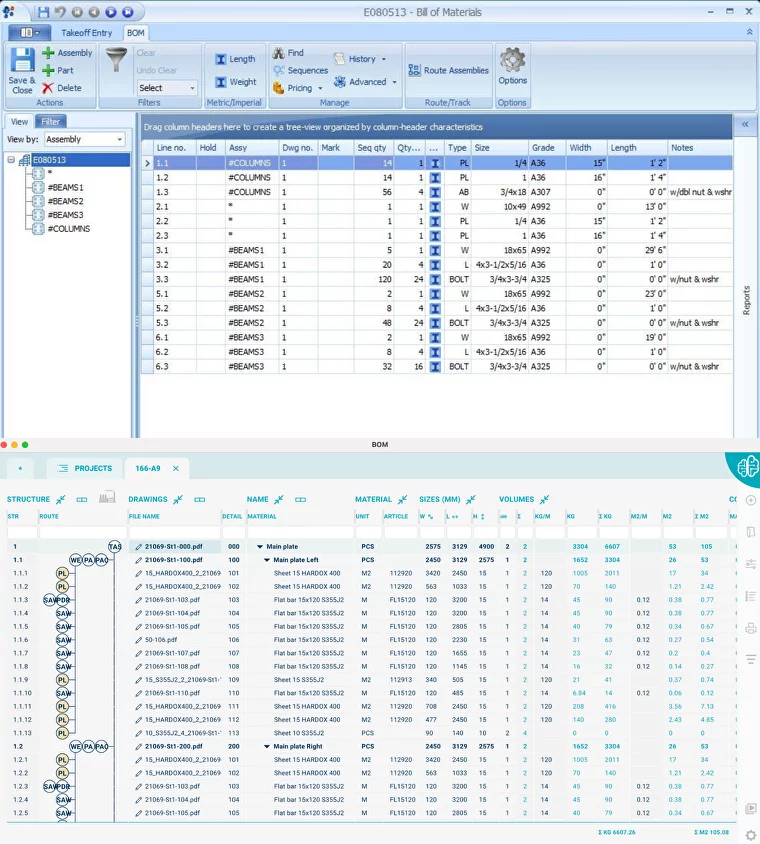760x844 pixels.
Task: Select the View tab in the left panel
Action: tap(19, 122)
